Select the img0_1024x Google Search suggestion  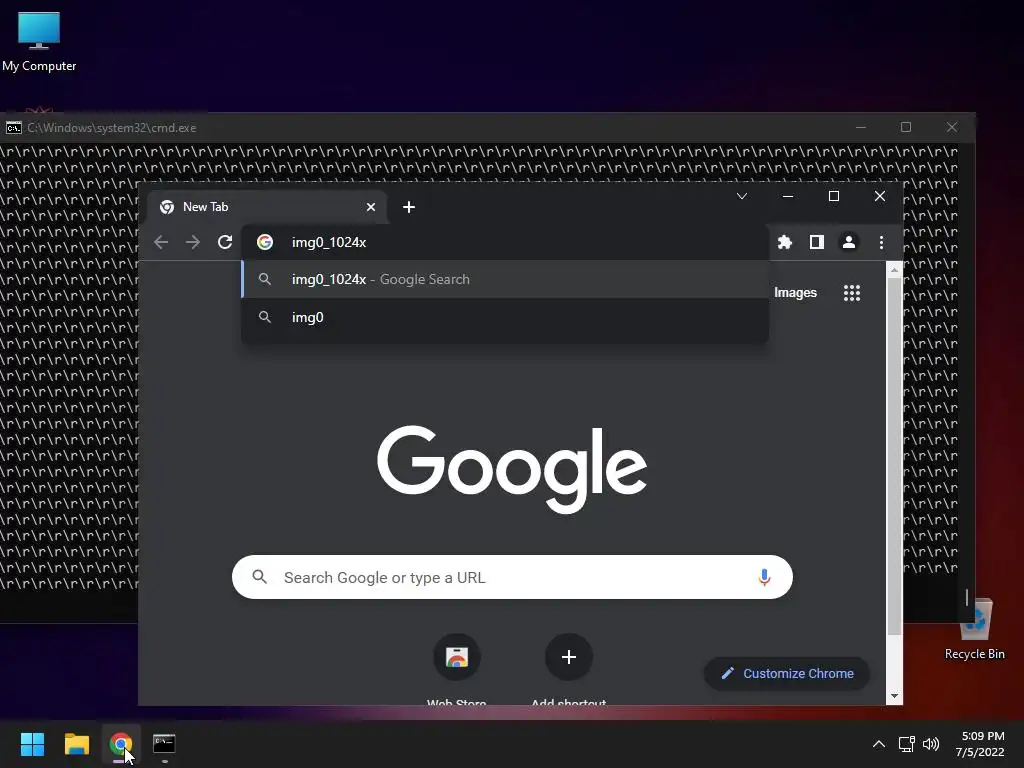point(505,280)
